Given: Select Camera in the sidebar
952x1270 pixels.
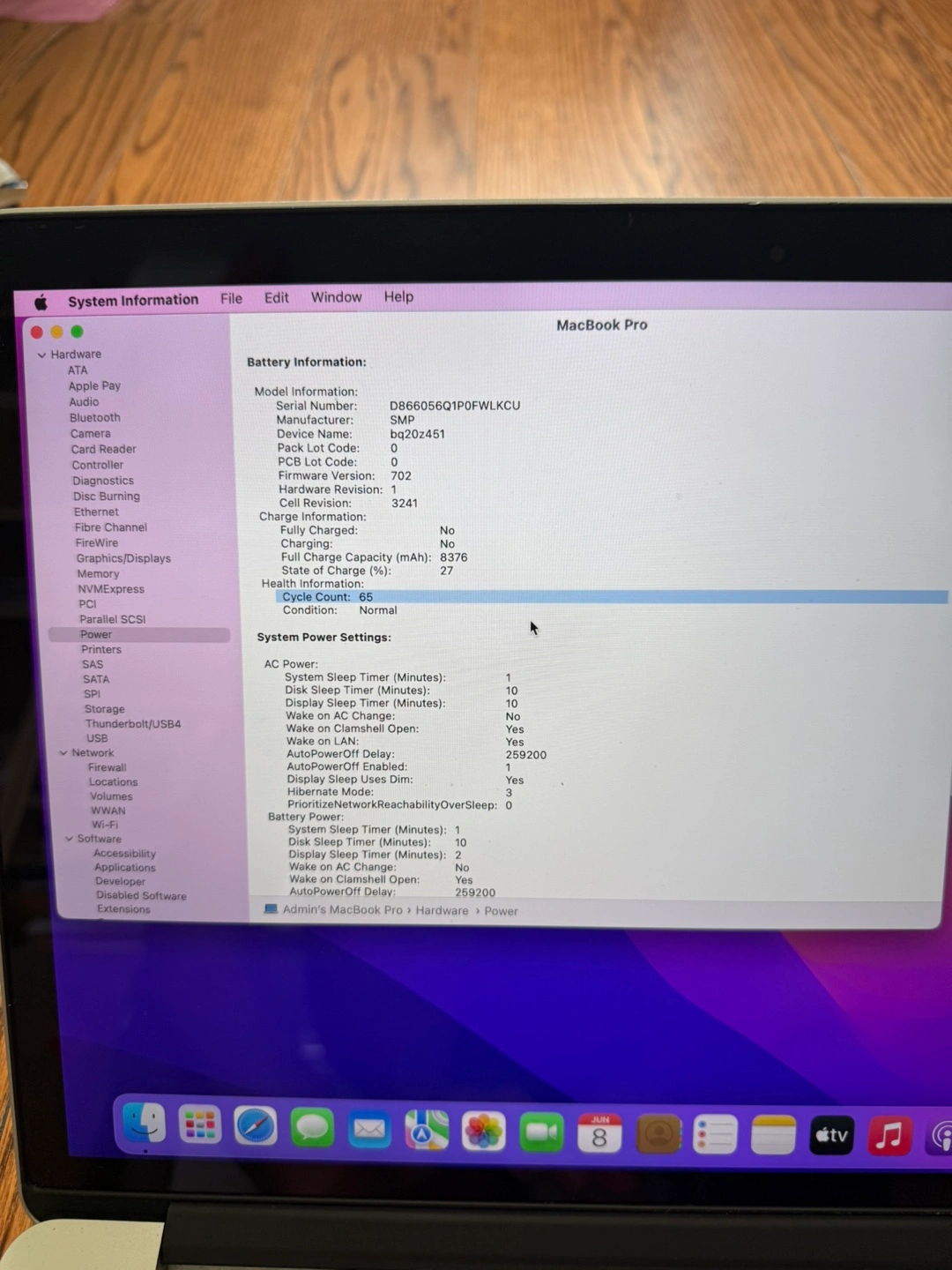Looking at the screenshot, I should [91, 434].
